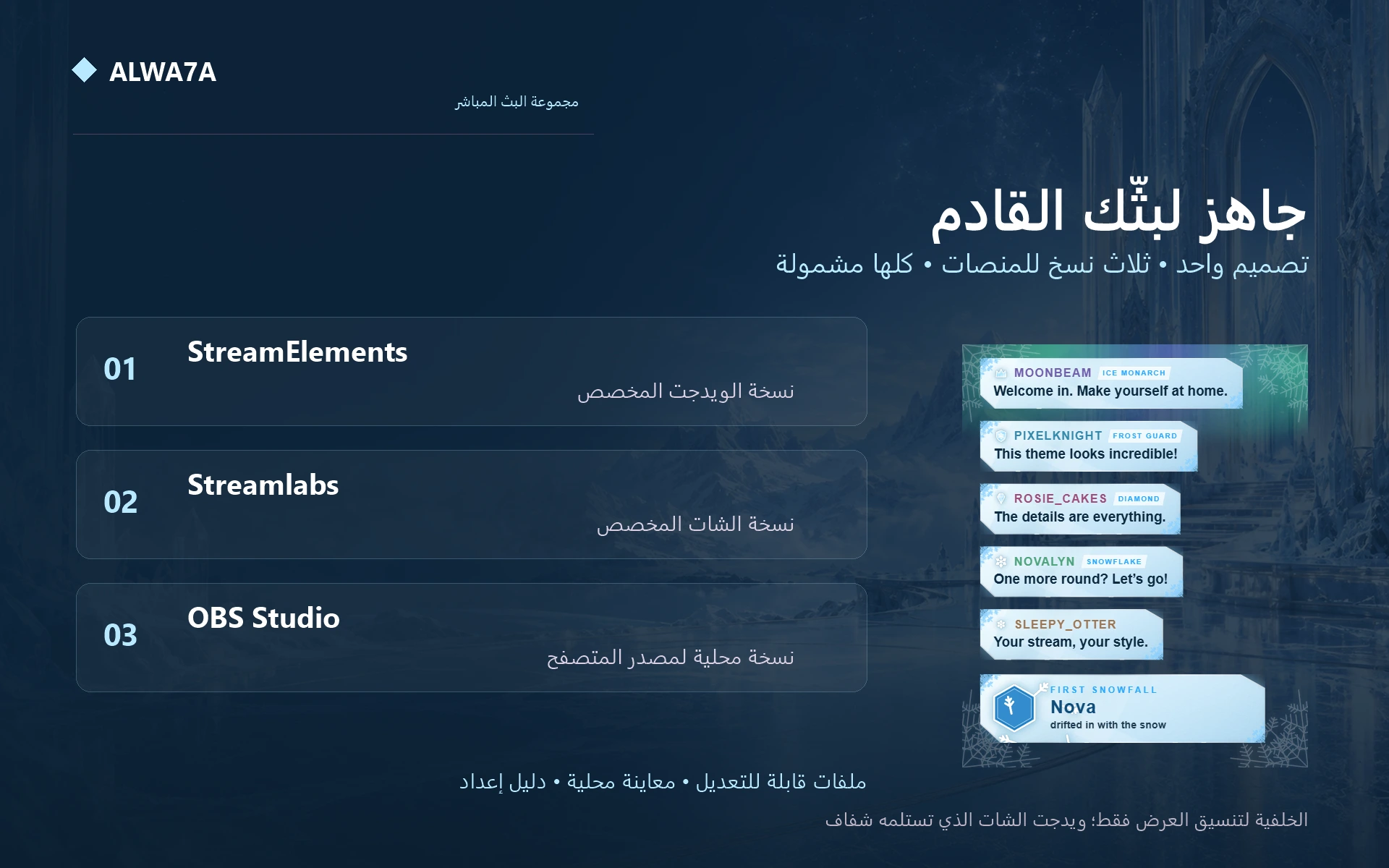This screenshot has width=1389, height=868.
Task: Click message 'The details are everything.'
Action: [1079, 517]
